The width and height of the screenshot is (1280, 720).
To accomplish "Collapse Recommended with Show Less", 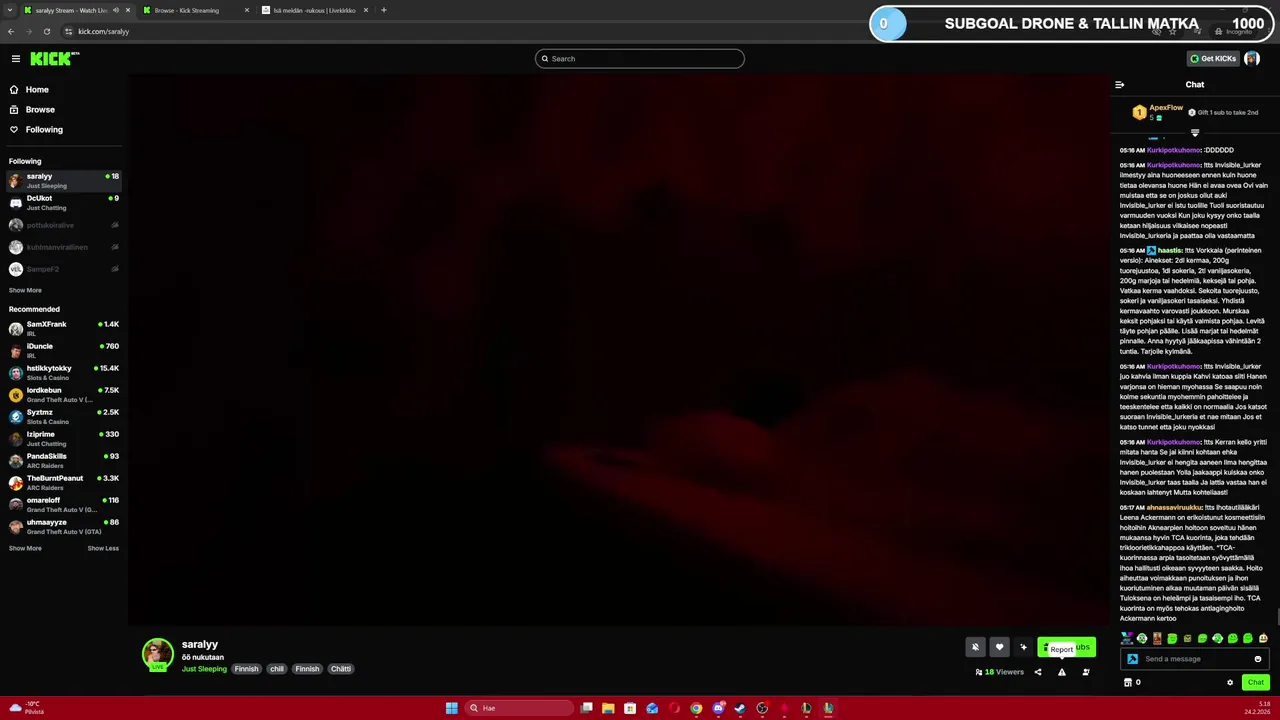I will 103,548.
